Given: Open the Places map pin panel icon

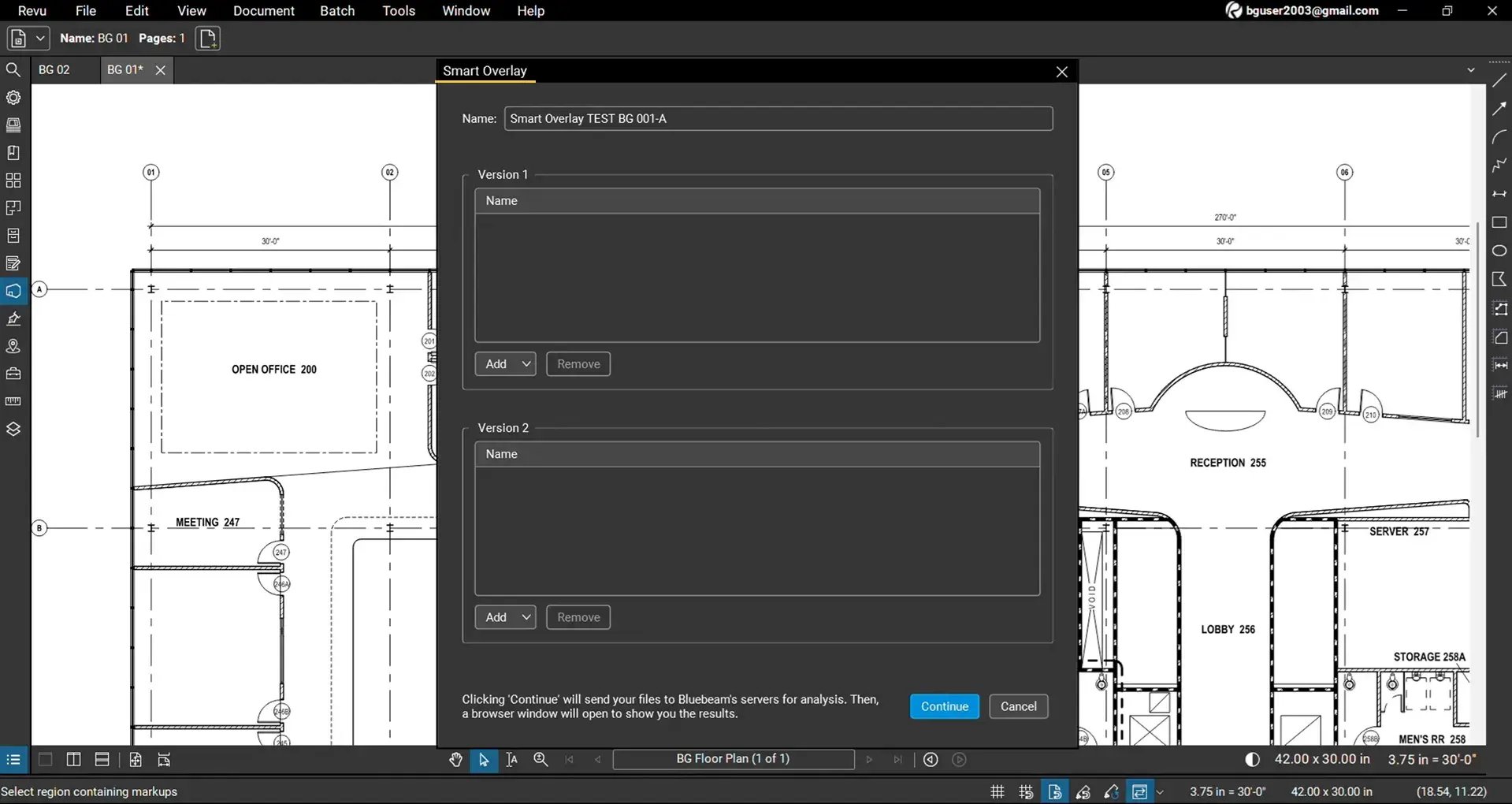Looking at the screenshot, I should click(13, 346).
